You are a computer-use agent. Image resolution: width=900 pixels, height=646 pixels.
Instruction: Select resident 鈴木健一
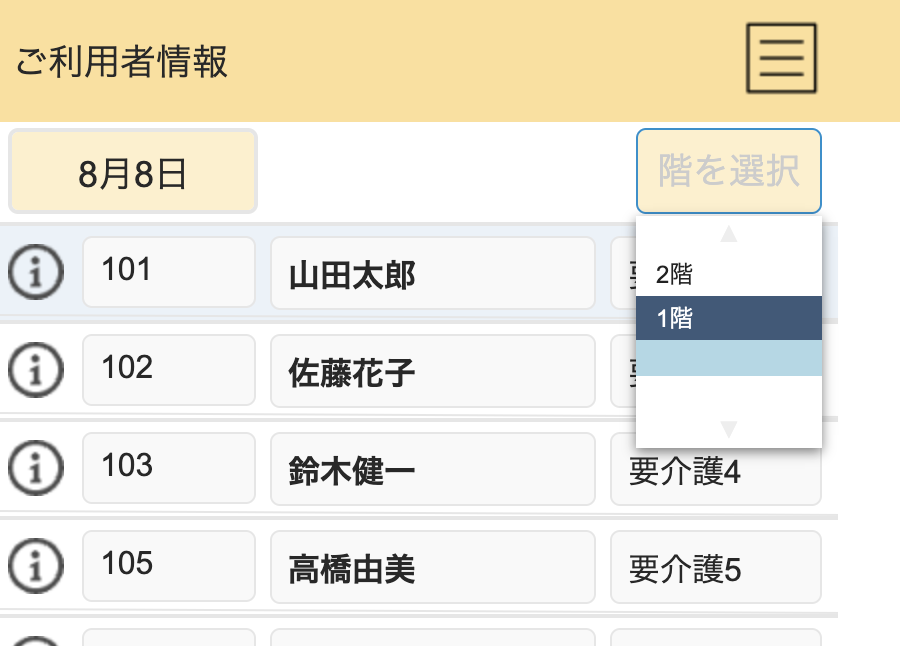[x=432, y=470]
